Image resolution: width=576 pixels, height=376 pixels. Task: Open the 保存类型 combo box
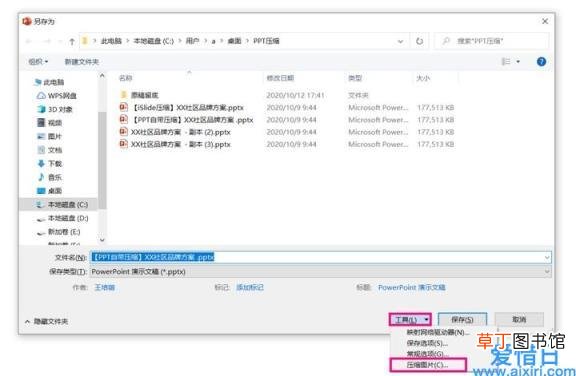pyautogui.click(x=320, y=272)
